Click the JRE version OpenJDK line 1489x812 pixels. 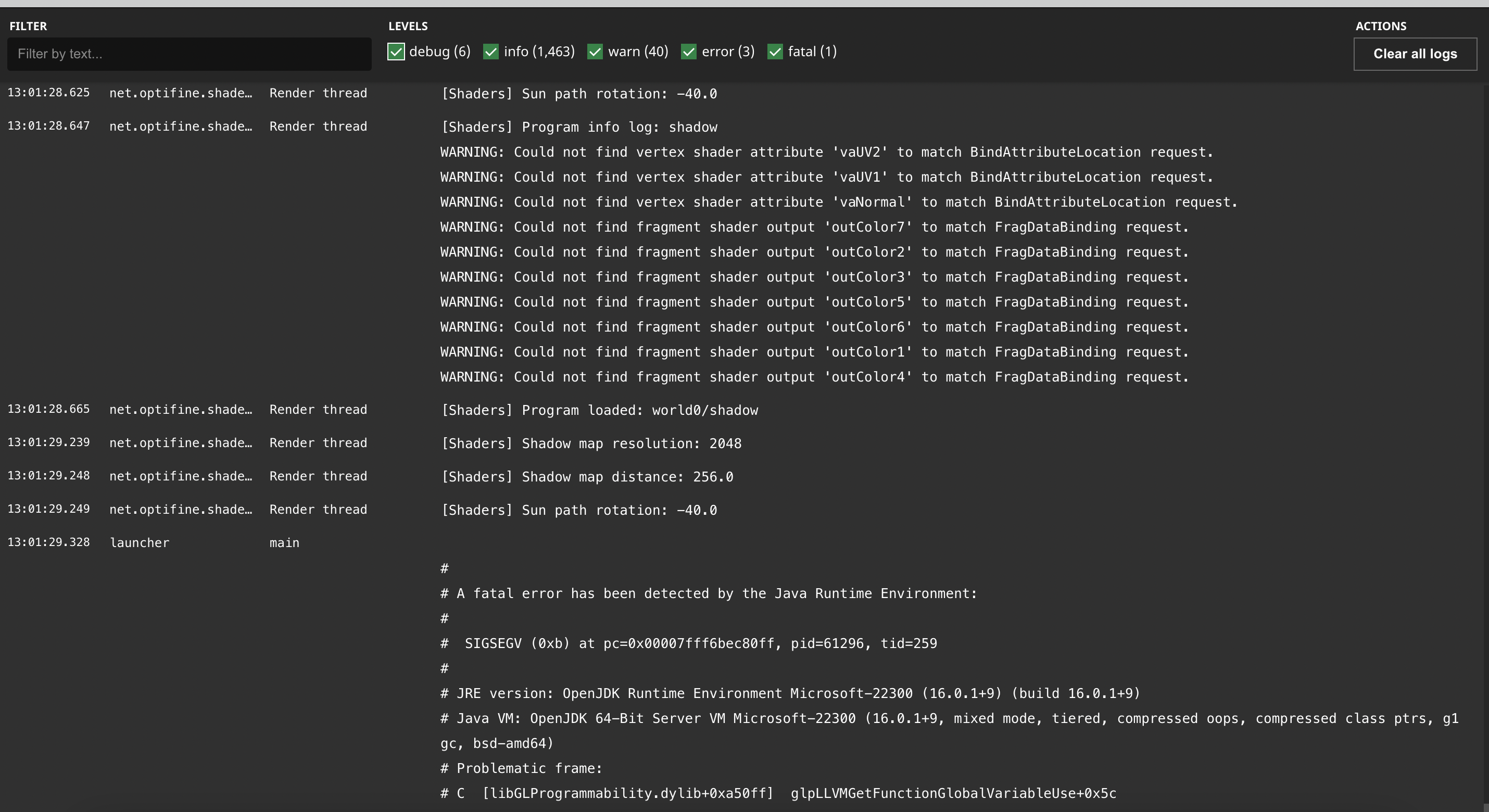[x=790, y=693]
